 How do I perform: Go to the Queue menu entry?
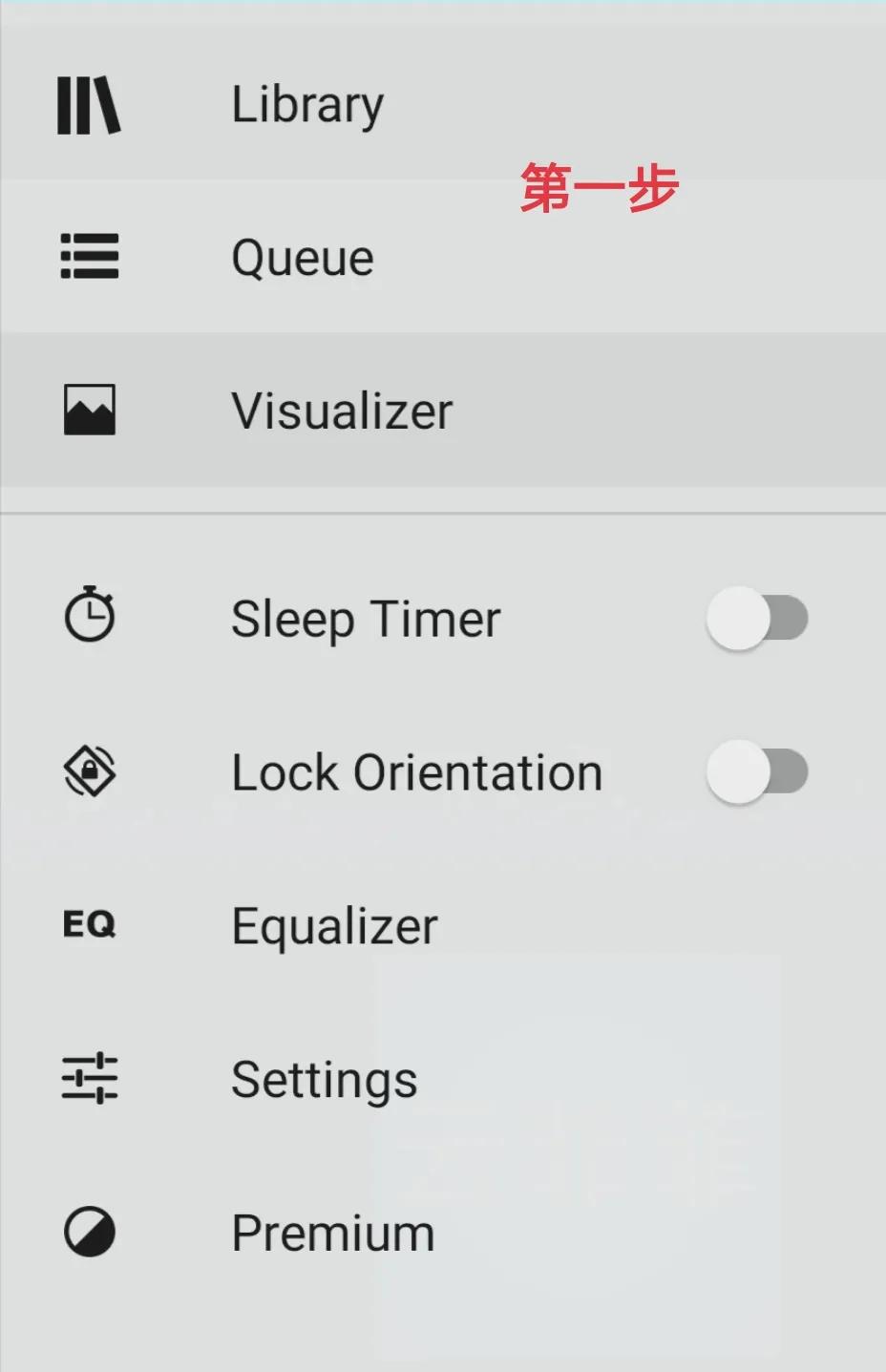[x=303, y=258]
